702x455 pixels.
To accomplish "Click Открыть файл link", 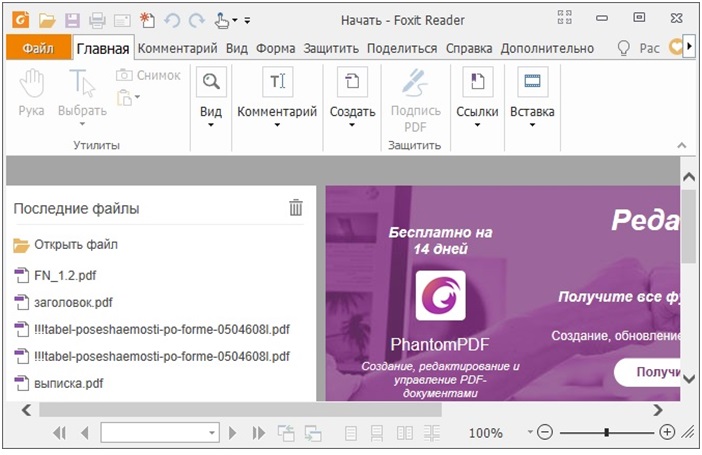I will (66, 245).
